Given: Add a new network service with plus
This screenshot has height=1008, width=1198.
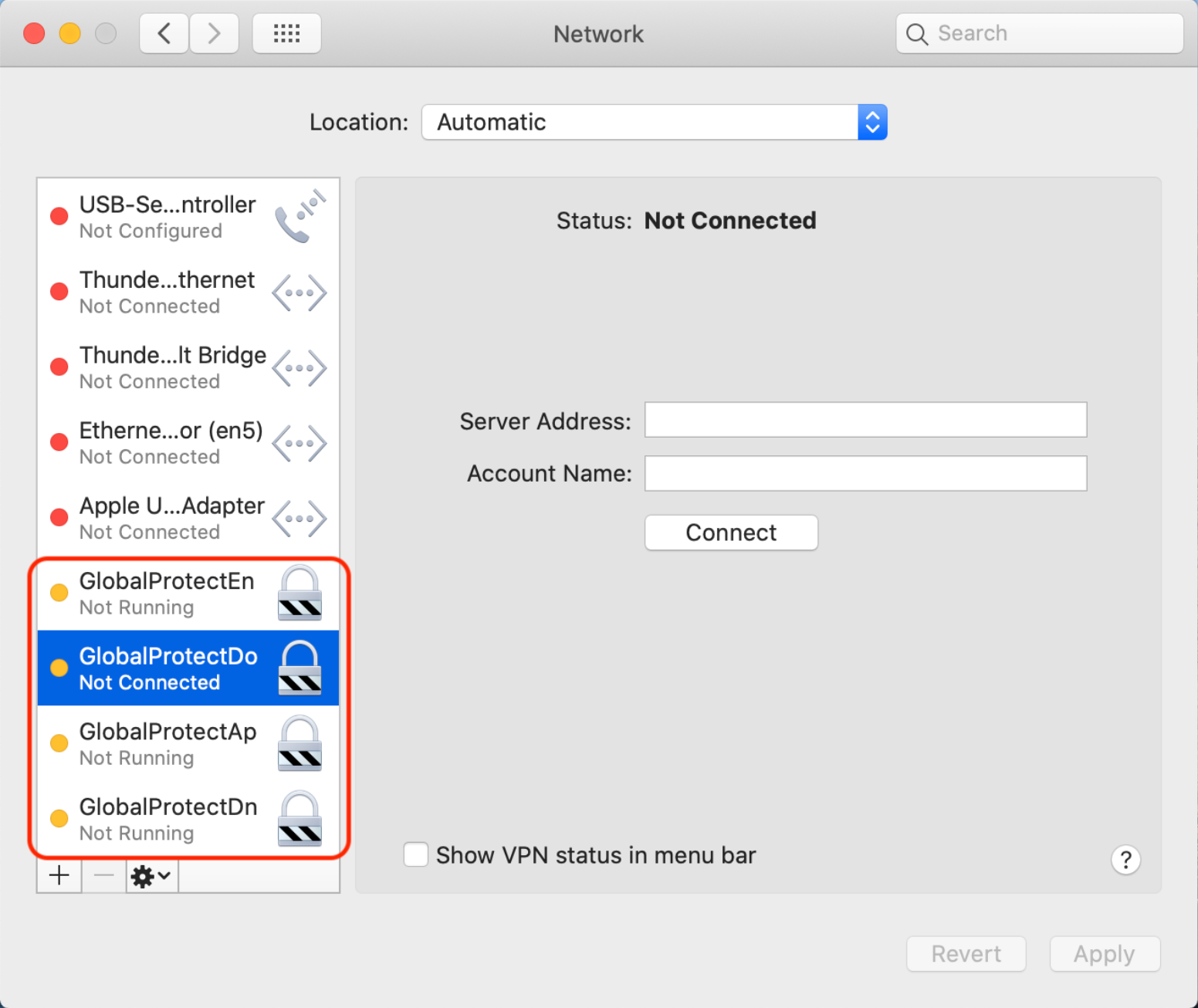Looking at the screenshot, I should [59, 875].
